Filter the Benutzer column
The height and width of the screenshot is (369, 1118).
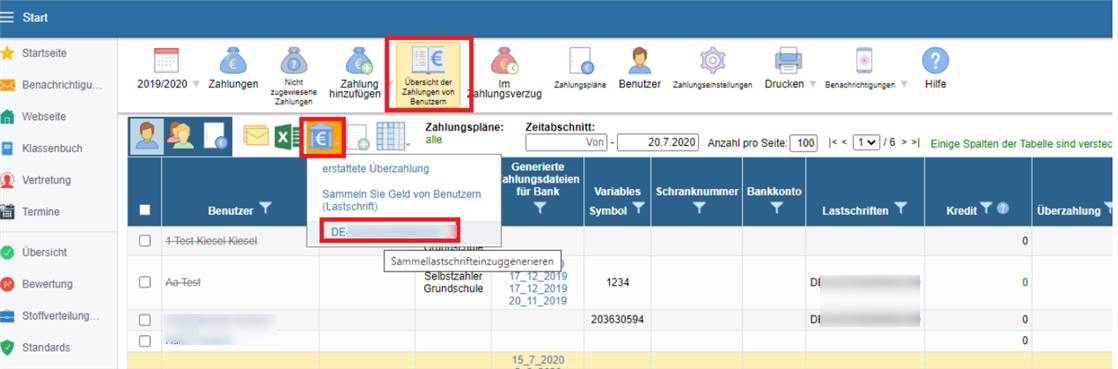point(265,209)
